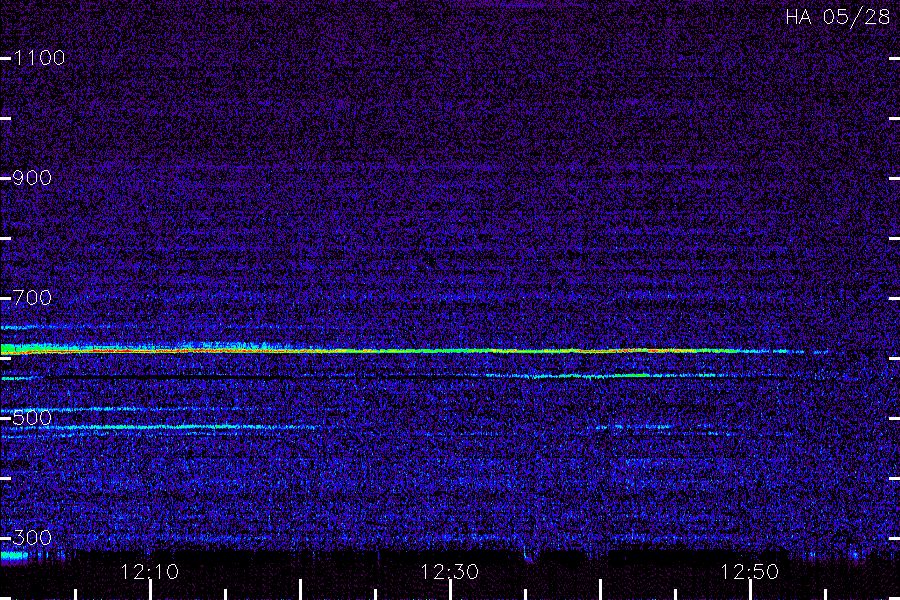Image resolution: width=900 pixels, height=600 pixels.
Task: Click the 700 frequency axis label
Action: (32, 298)
